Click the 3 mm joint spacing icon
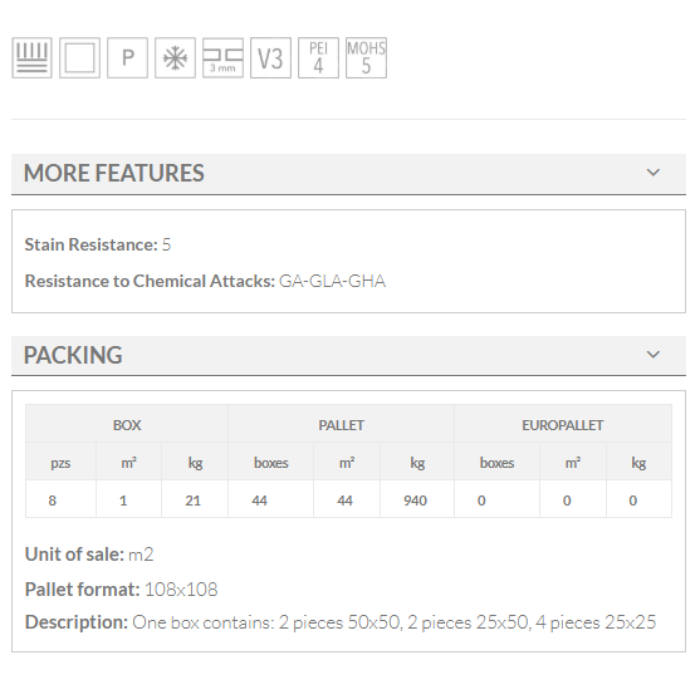The height and width of the screenshot is (700, 700). click(223, 58)
